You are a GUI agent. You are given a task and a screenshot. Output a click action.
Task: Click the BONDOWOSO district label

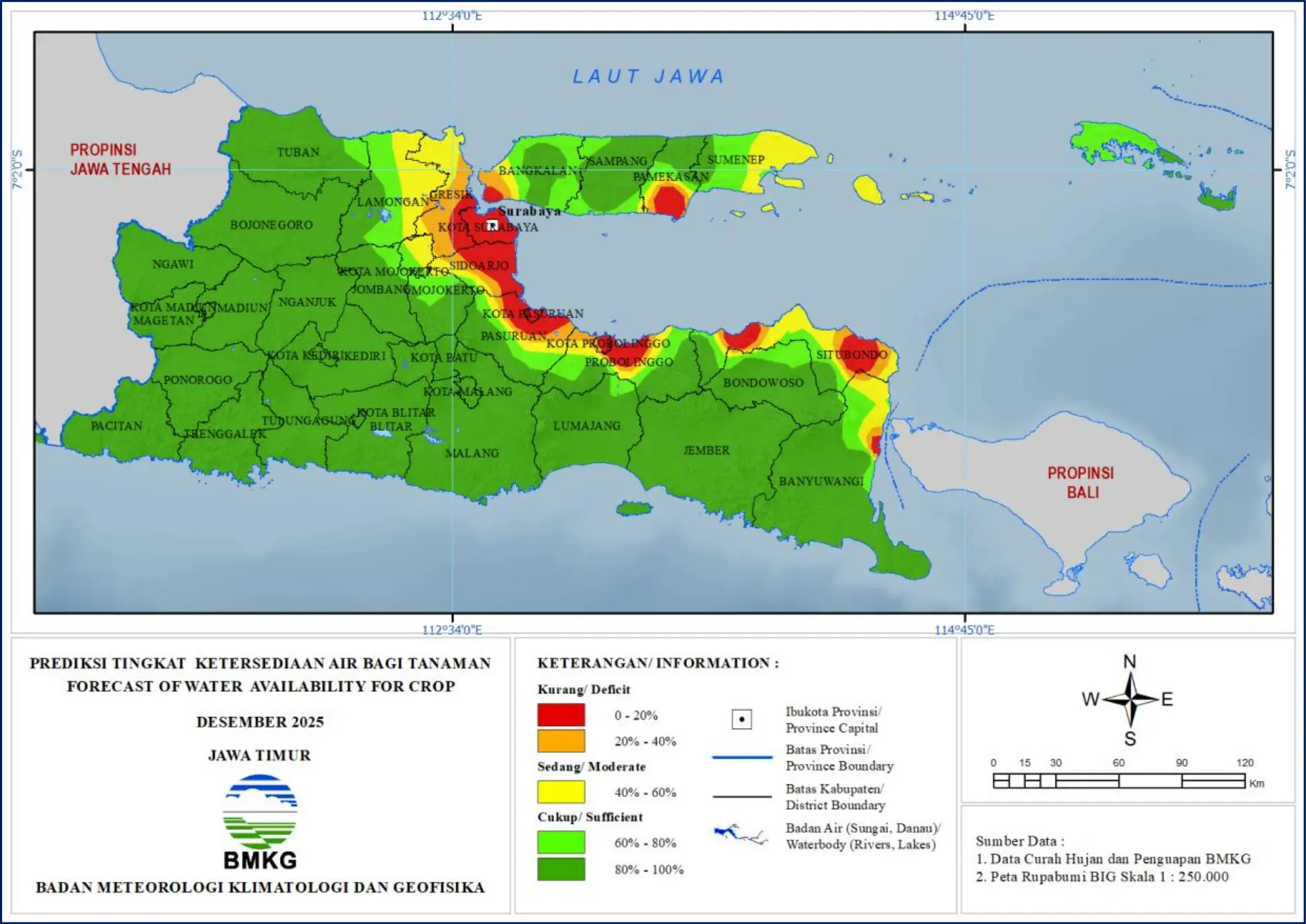[x=764, y=383]
